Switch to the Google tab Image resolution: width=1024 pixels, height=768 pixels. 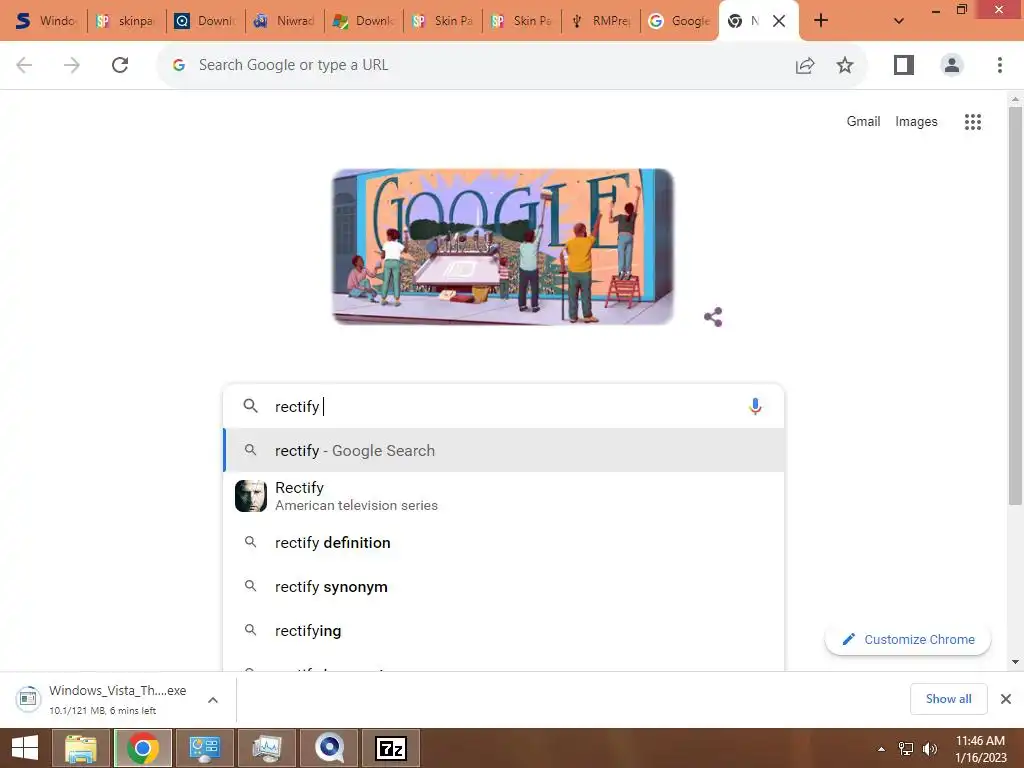point(679,21)
